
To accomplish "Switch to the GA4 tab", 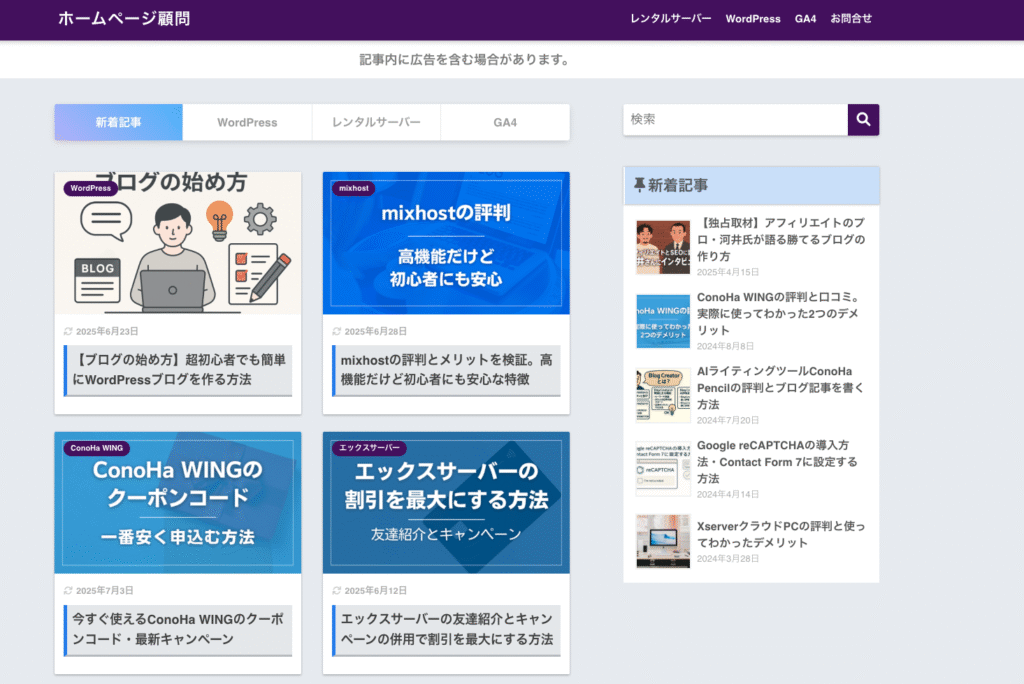I will tap(505, 122).
